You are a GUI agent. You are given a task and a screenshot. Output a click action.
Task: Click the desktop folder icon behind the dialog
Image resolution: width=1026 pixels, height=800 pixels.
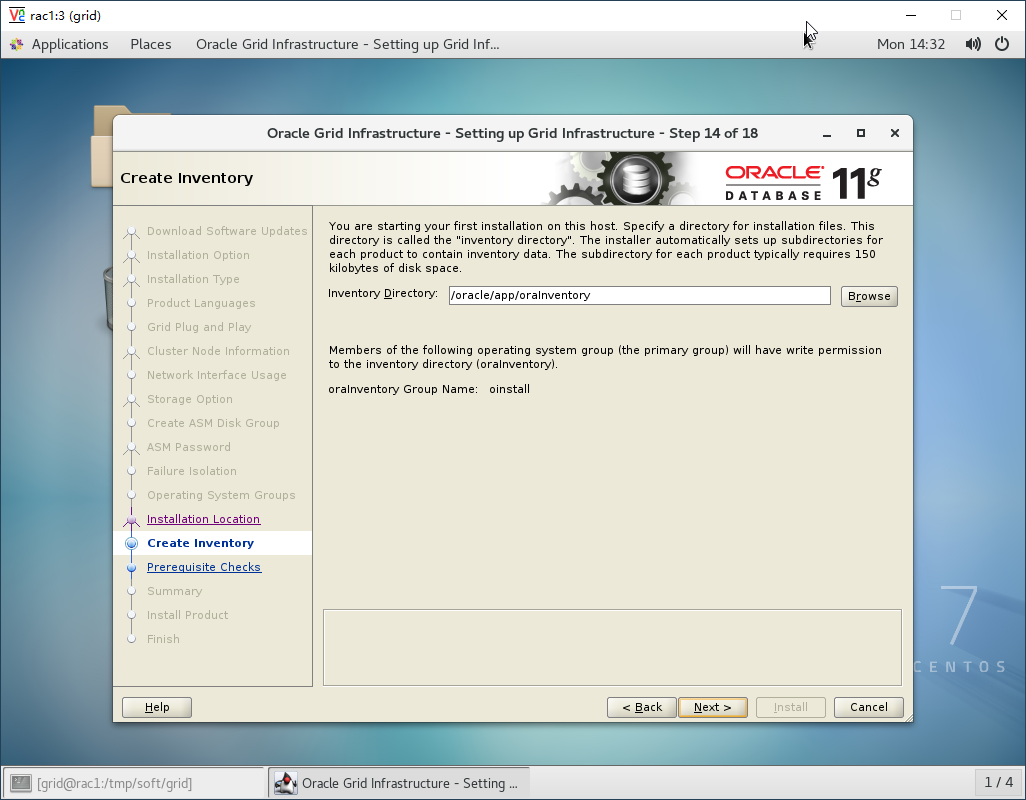pos(103,147)
